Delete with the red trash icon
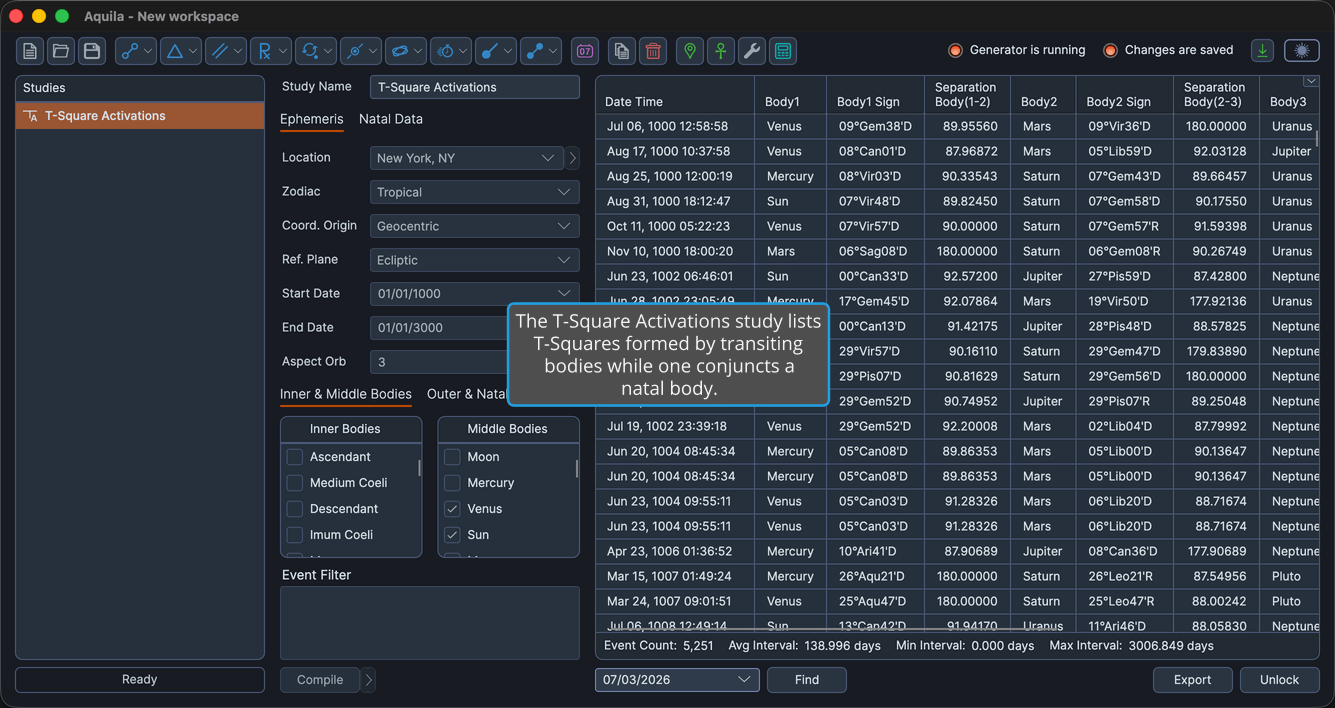Screen dimensions: 1335x708 (x=653, y=51)
